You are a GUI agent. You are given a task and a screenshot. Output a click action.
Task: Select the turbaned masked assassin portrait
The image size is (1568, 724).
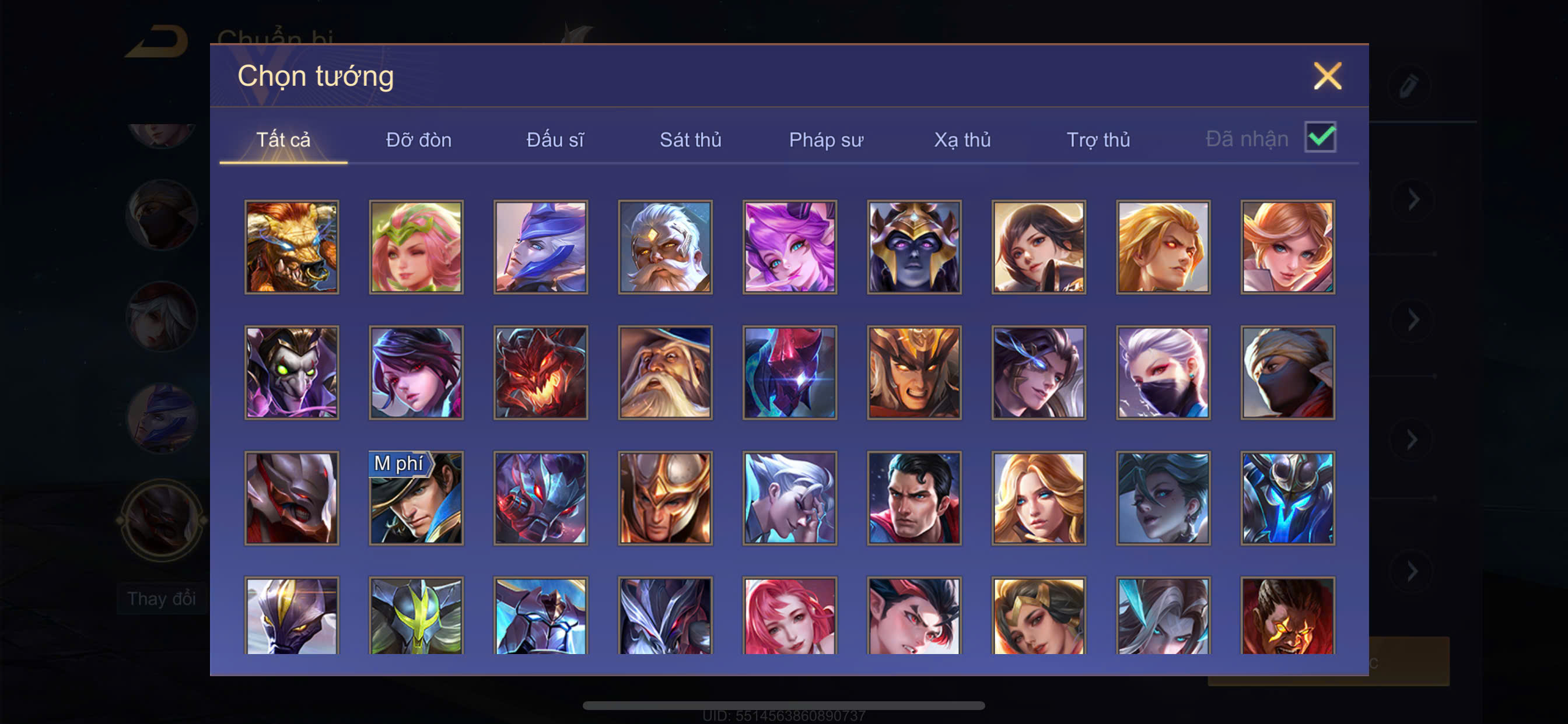pyautogui.click(x=1288, y=372)
